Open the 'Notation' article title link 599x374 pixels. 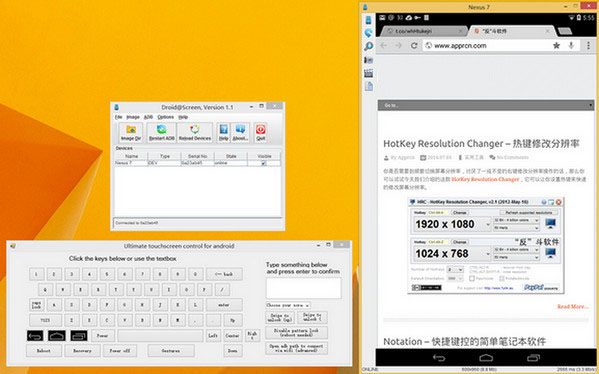coord(465,341)
